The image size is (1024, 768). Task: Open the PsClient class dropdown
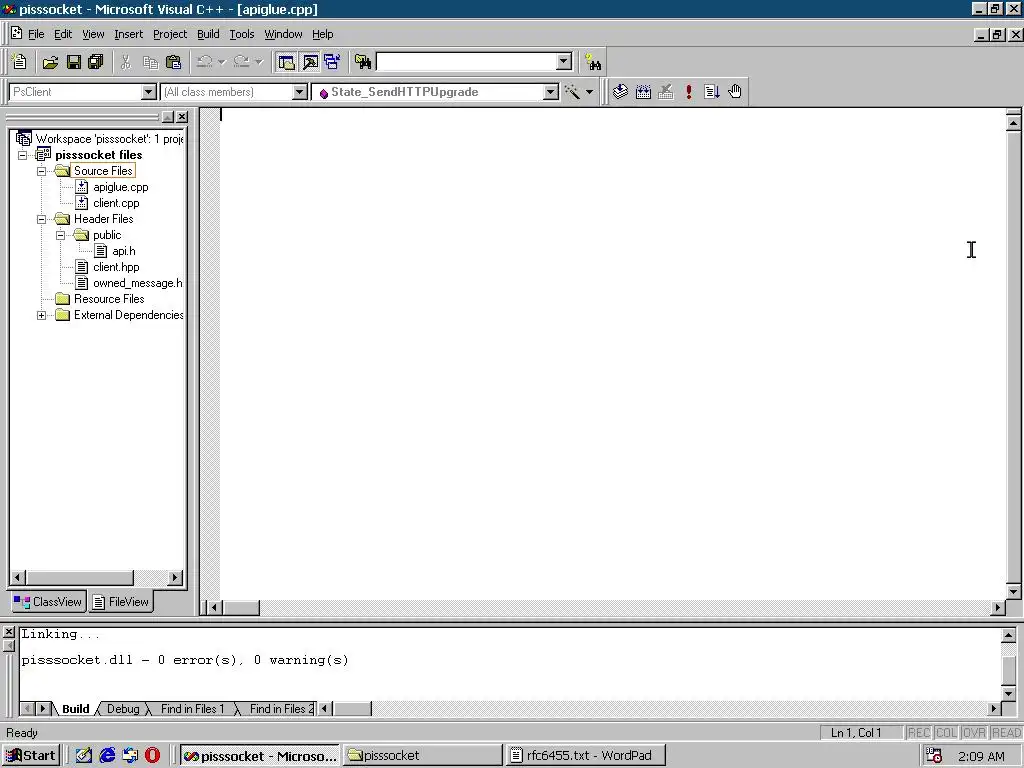coord(149,92)
